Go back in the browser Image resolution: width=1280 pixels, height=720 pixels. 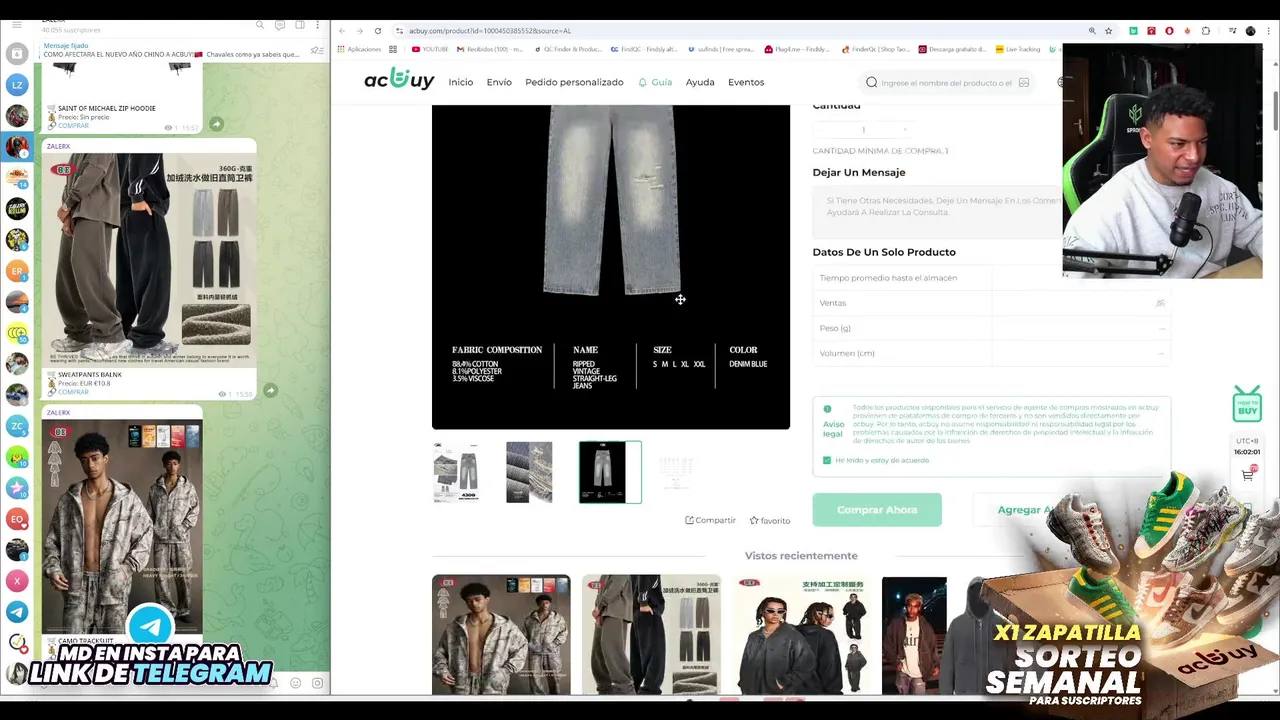coord(342,31)
